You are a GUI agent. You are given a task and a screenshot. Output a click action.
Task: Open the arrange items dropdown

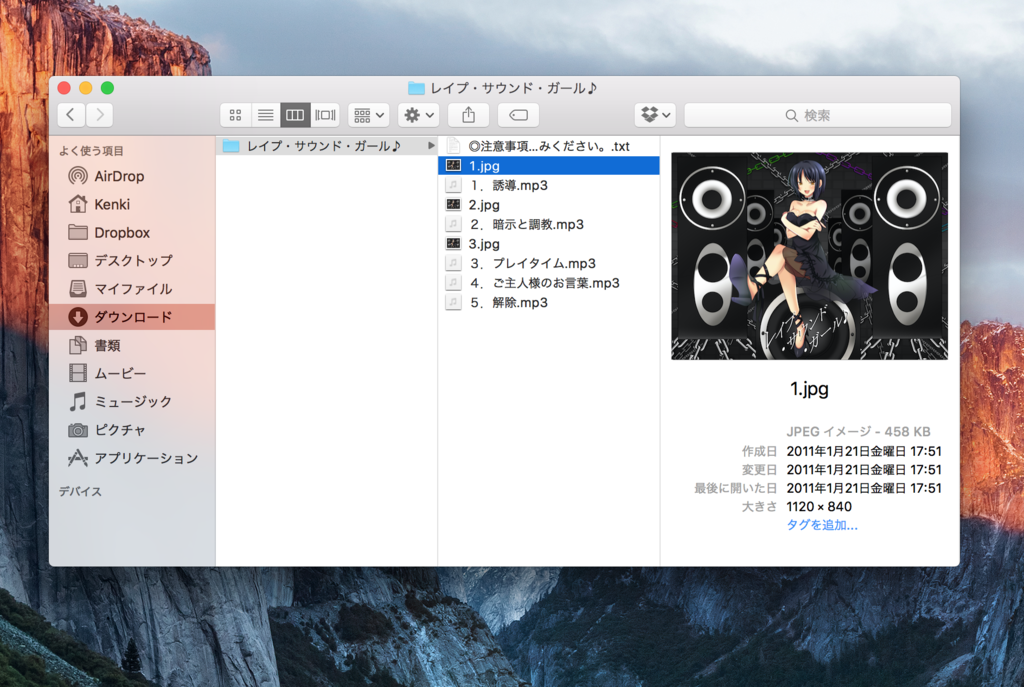368,116
